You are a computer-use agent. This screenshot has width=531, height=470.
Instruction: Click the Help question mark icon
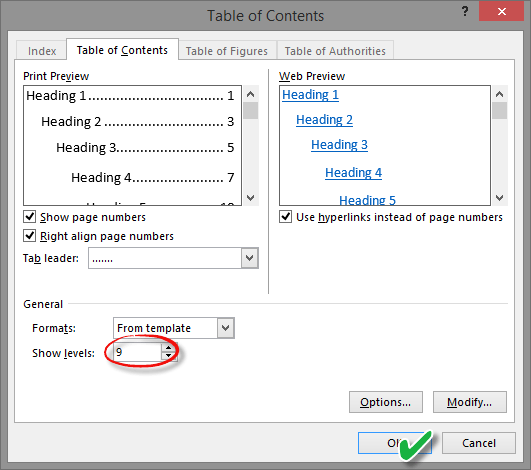pos(465,12)
